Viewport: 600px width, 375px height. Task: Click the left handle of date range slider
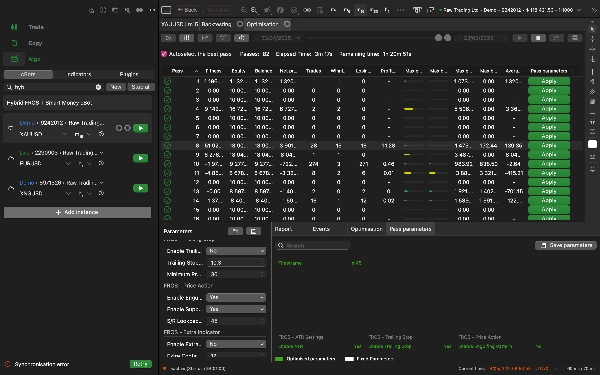point(439,38)
